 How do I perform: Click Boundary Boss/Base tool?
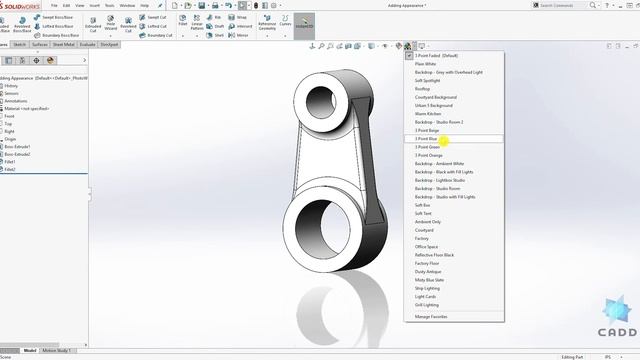pyautogui.click(x=57, y=36)
